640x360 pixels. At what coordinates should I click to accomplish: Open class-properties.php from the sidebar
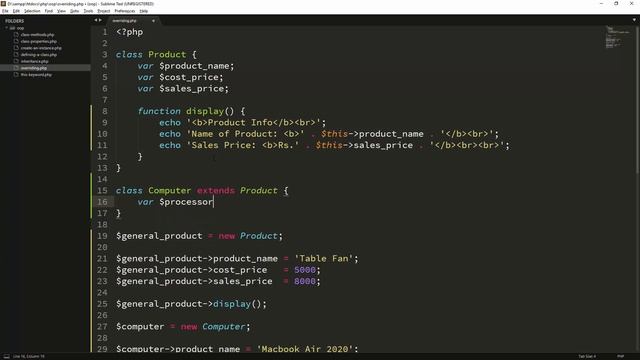pos(38,41)
